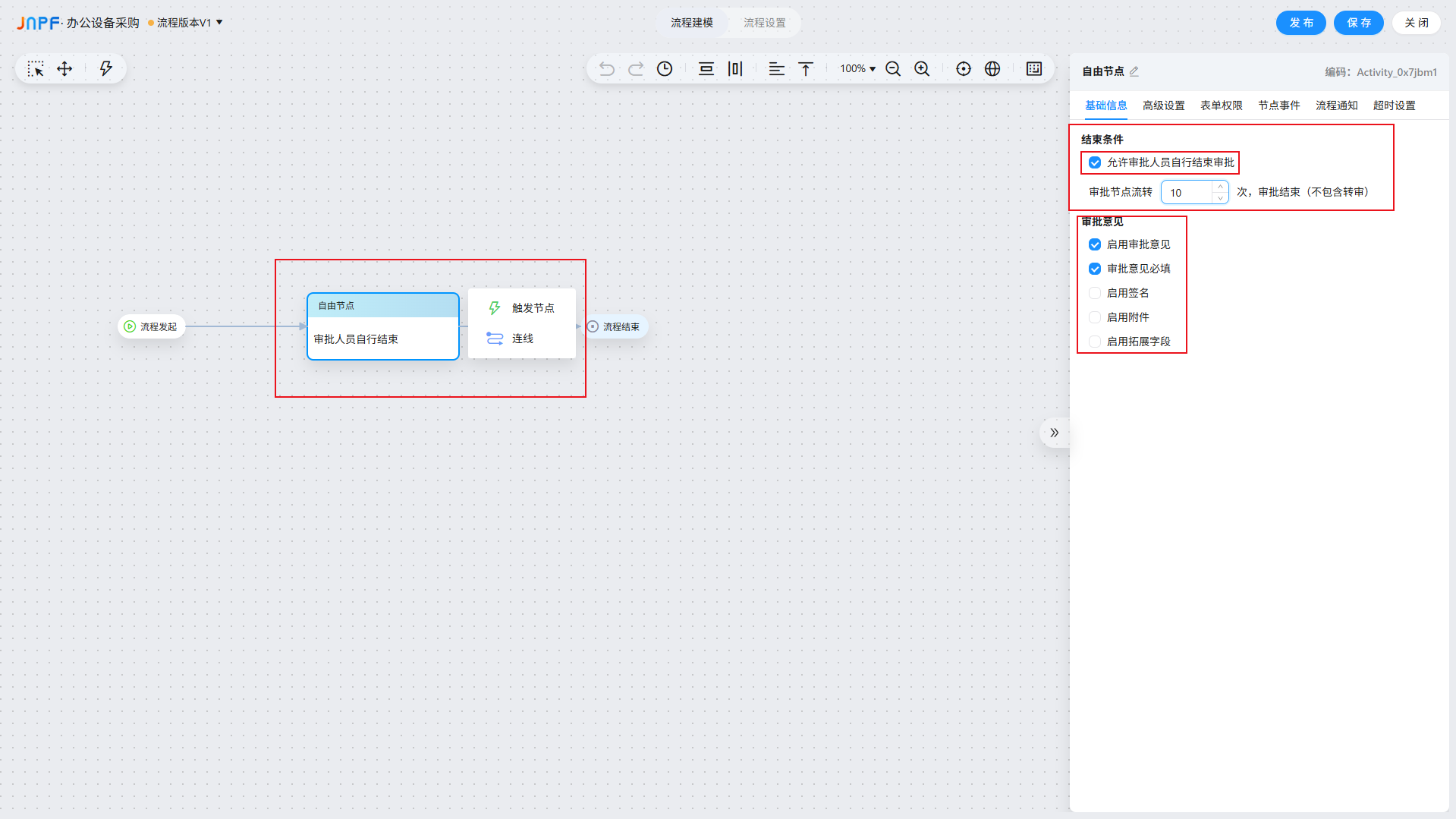
Task: Click the zoom in magnifier
Action: (x=922, y=69)
